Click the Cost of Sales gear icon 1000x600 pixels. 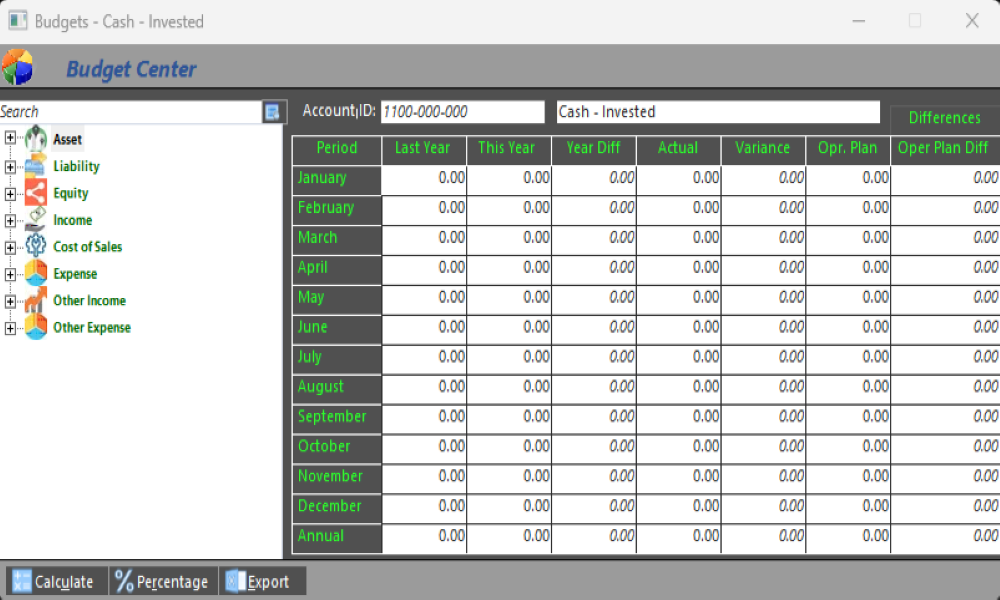point(36,247)
